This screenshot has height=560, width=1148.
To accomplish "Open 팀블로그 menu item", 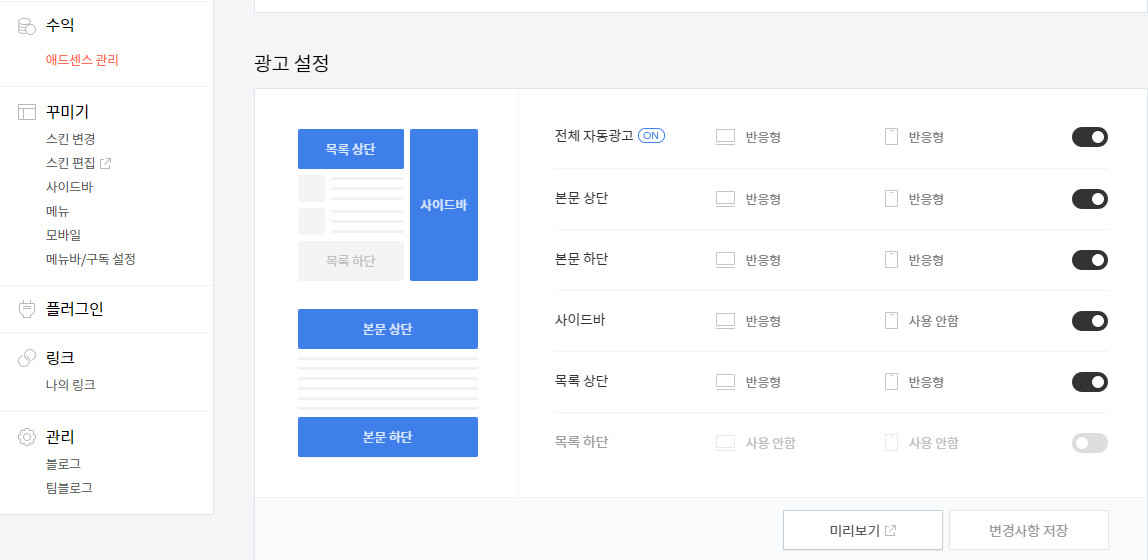I will pos(69,488).
